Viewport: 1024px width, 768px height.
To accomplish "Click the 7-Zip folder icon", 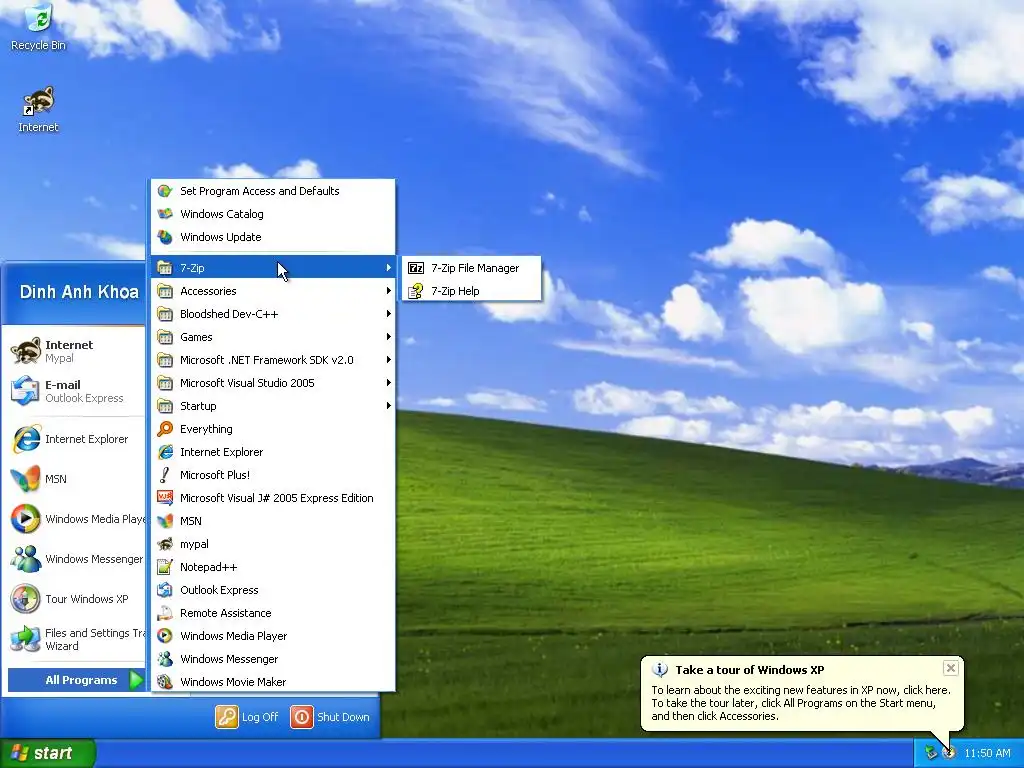I will tap(165, 268).
